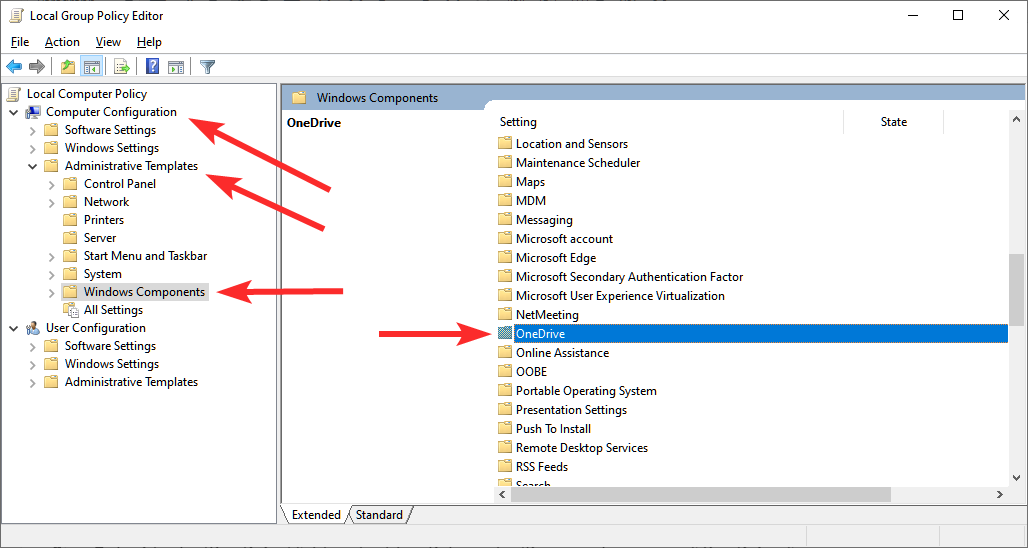Switch to the Extended tab
The width and height of the screenshot is (1028, 548).
click(316, 515)
